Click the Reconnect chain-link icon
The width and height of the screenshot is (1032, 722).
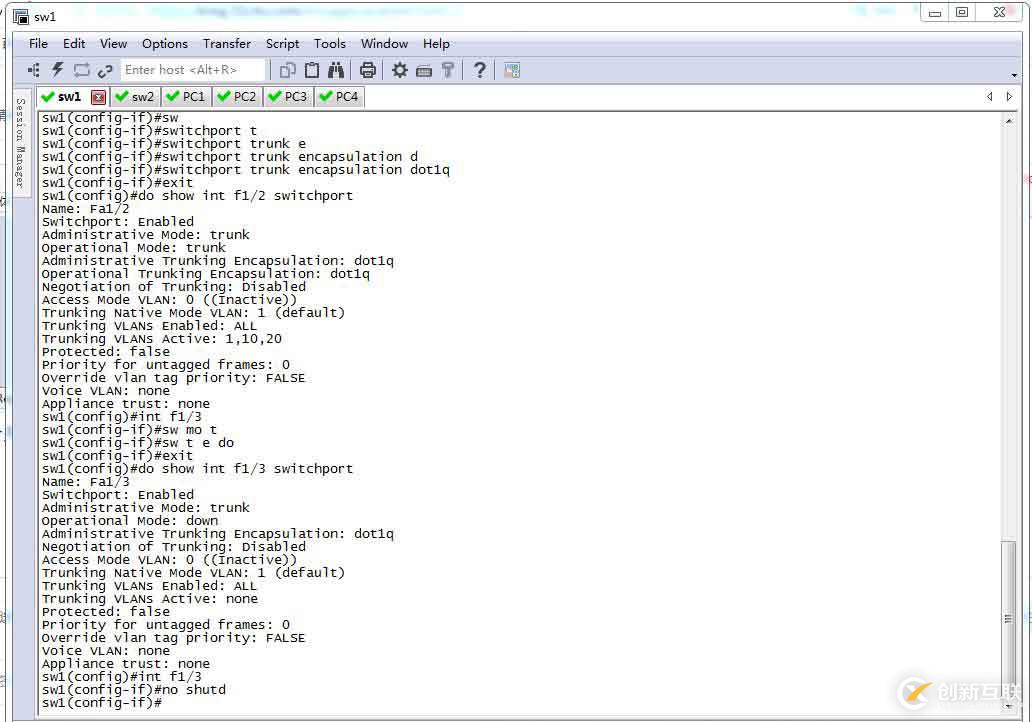(x=105, y=70)
